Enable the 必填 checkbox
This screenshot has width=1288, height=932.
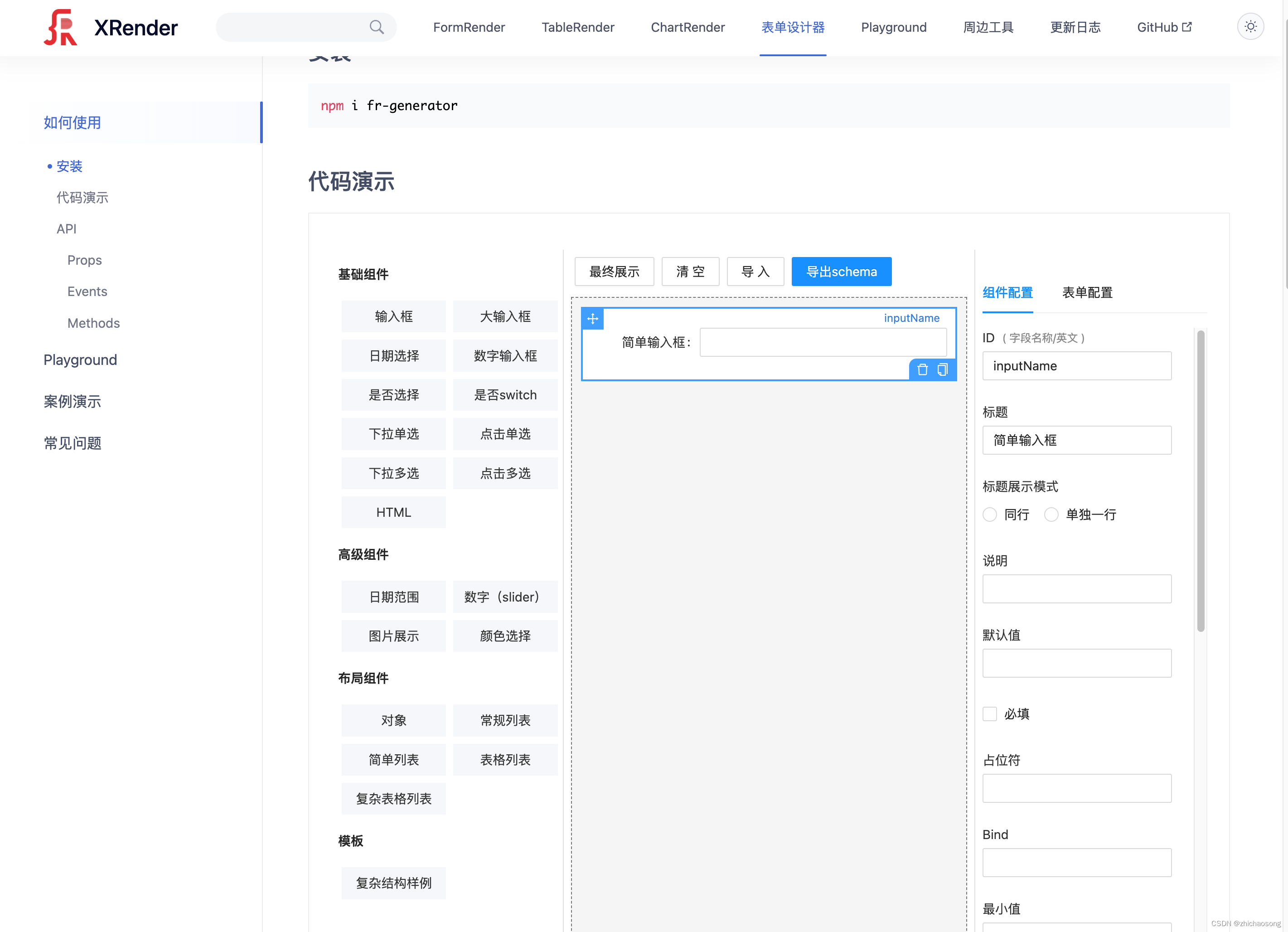coord(989,714)
